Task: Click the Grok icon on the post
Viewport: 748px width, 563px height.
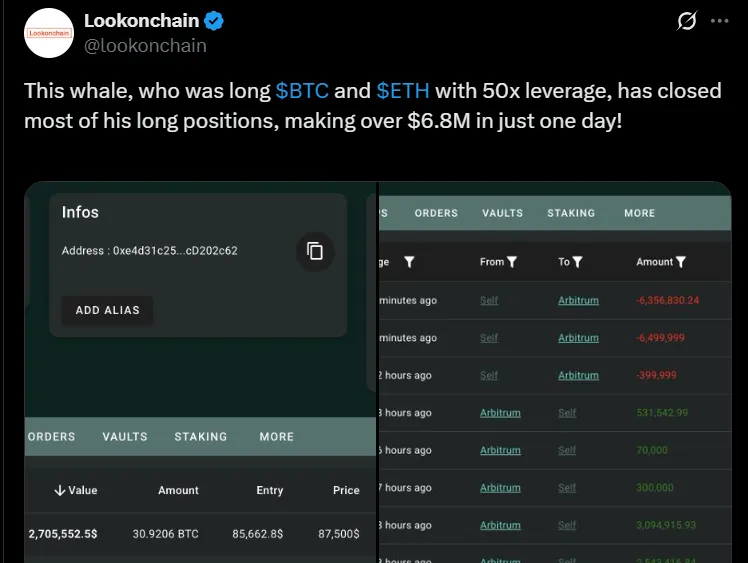Action: (686, 21)
